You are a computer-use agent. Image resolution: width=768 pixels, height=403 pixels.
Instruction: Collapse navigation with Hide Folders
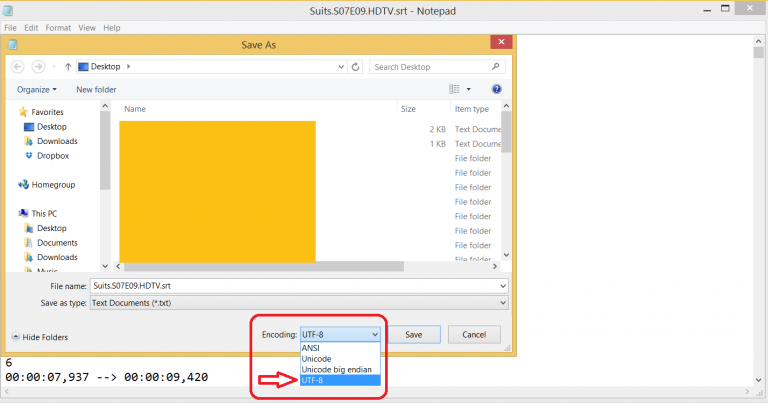tap(40, 336)
